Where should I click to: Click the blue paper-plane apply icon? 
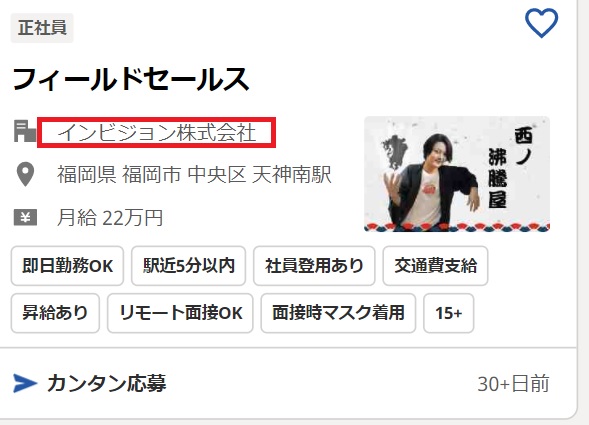[x=25, y=383]
